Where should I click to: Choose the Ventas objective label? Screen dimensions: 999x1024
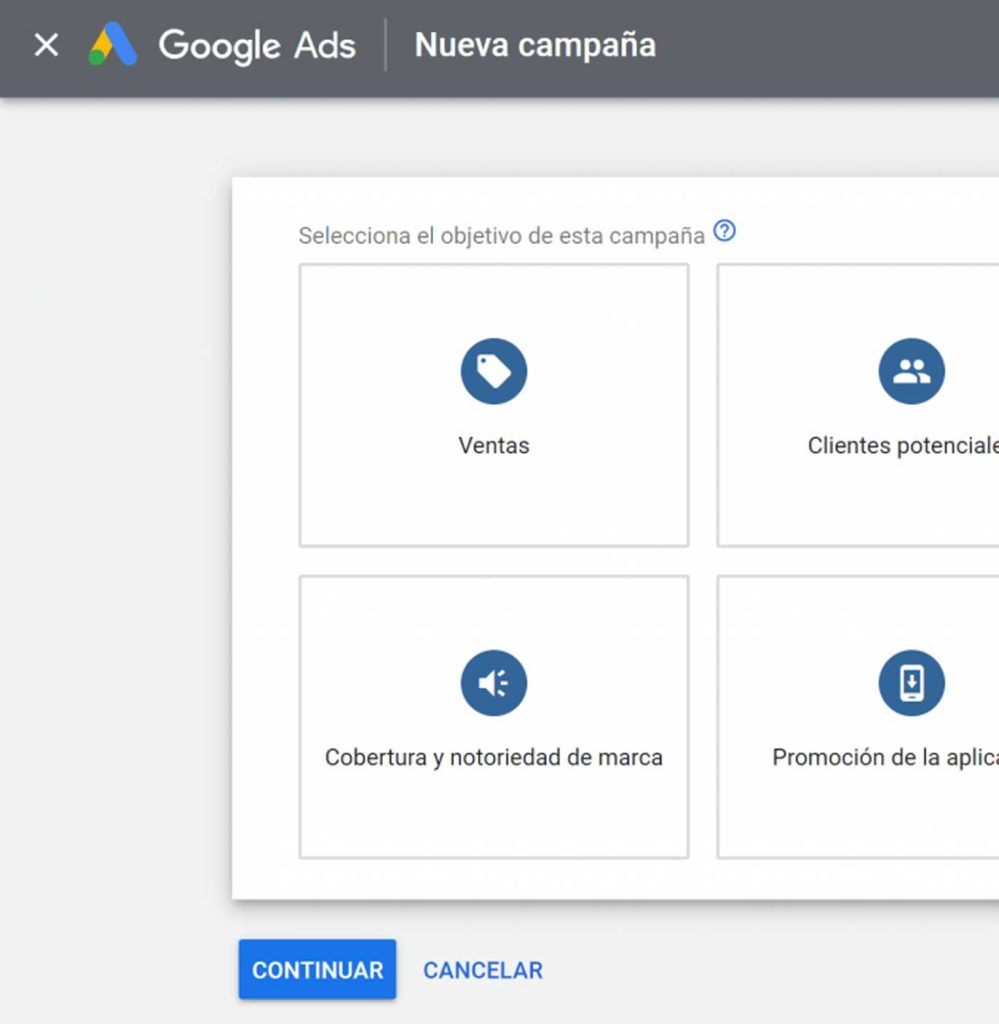pyautogui.click(x=494, y=445)
